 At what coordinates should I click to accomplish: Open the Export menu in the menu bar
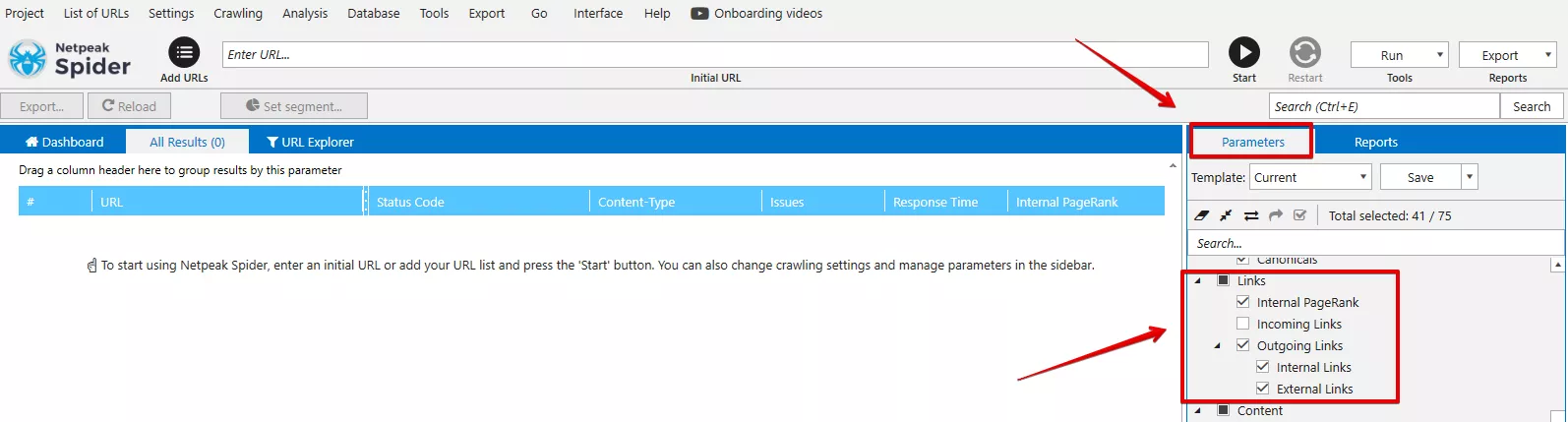487,13
